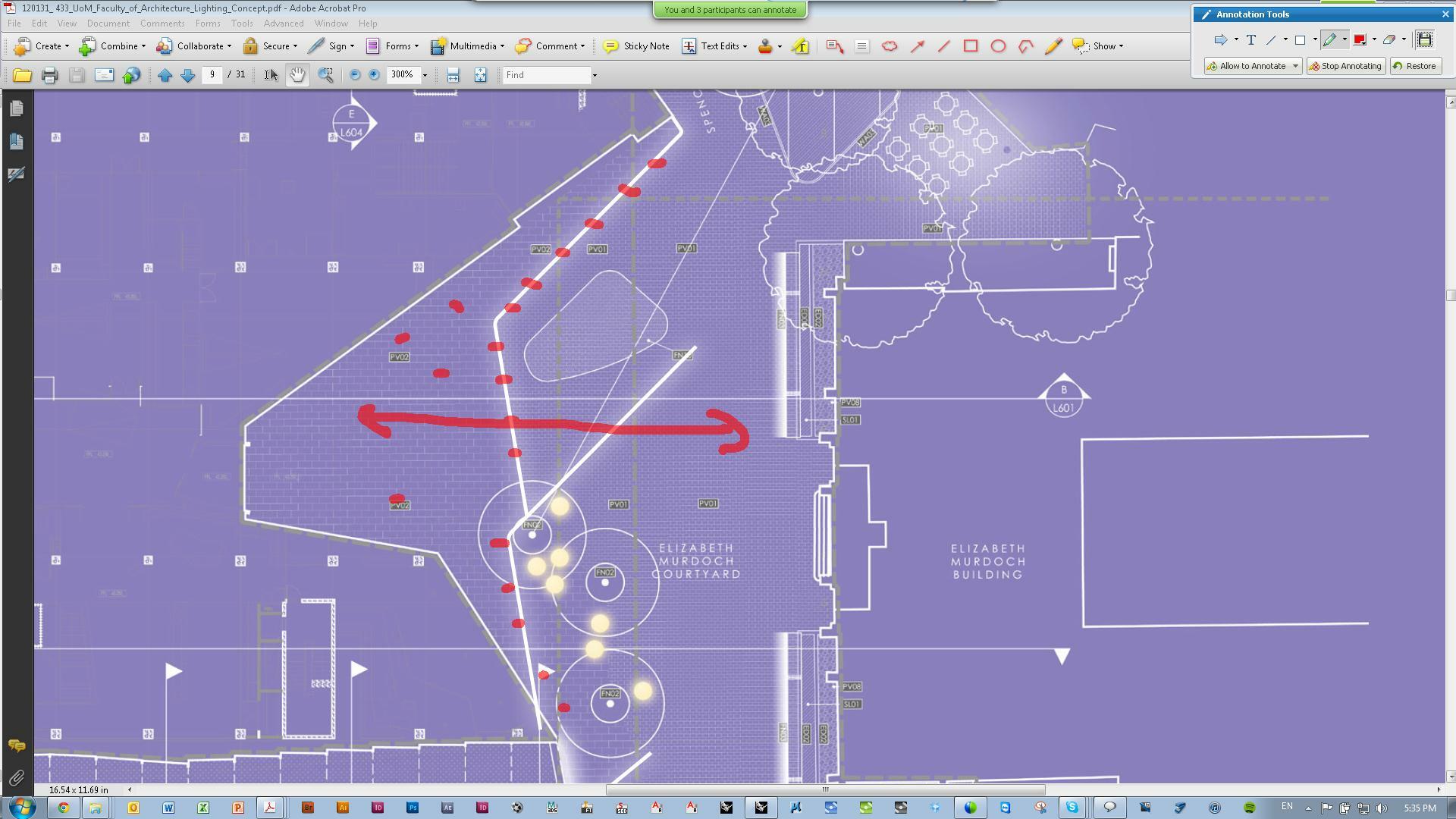Expand the Allow to Annotate dropdown
Screen dimensions: 1456x819
(1295, 66)
